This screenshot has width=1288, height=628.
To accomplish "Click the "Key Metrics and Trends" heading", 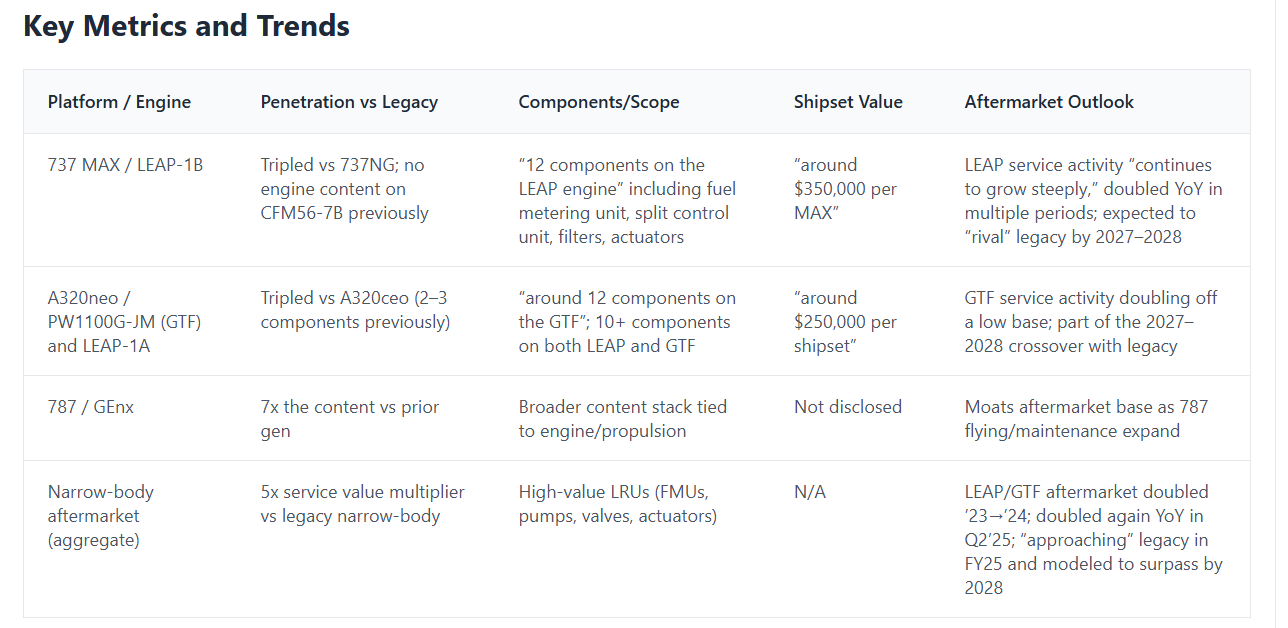I will pos(186,27).
